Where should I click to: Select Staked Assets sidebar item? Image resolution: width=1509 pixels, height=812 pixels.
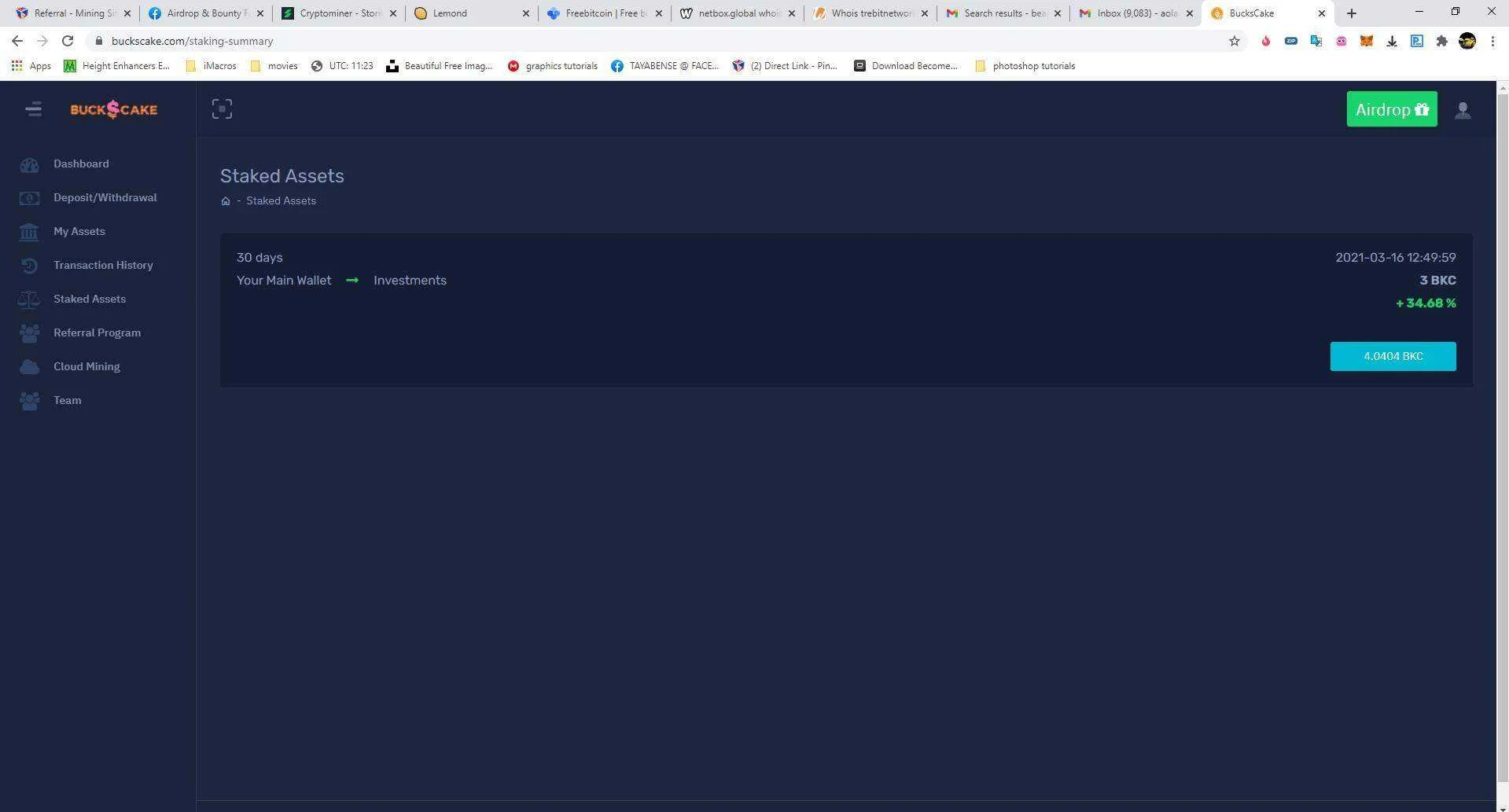tap(90, 299)
